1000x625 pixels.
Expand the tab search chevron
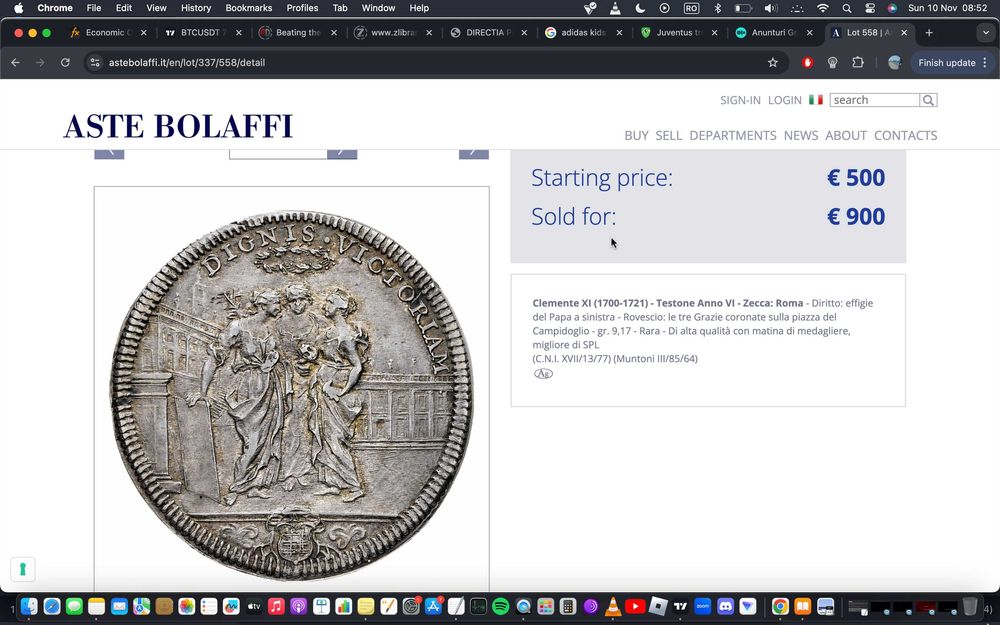985,33
